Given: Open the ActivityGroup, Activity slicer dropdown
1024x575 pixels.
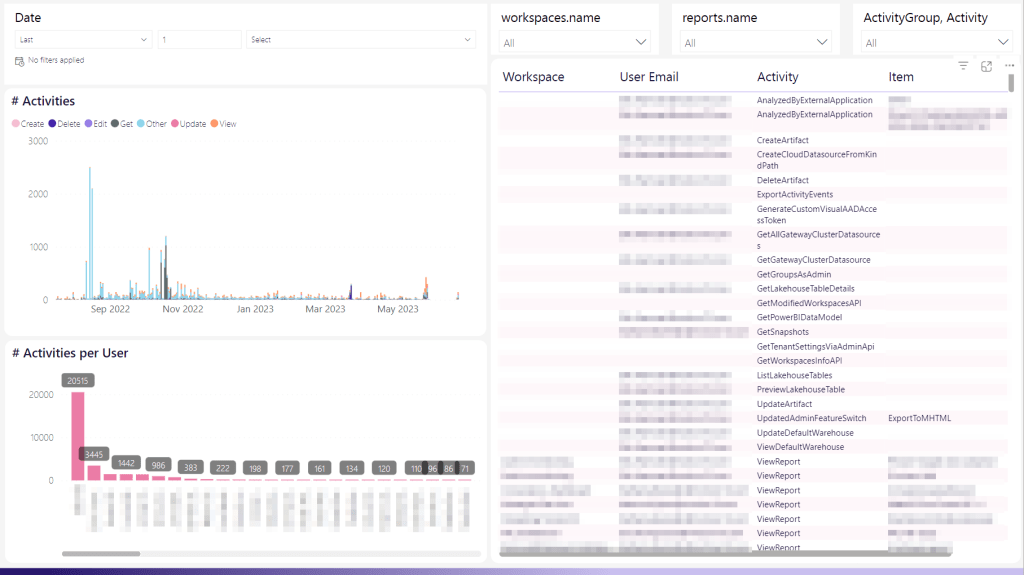Looking at the screenshot, I should pos(1003,42).
